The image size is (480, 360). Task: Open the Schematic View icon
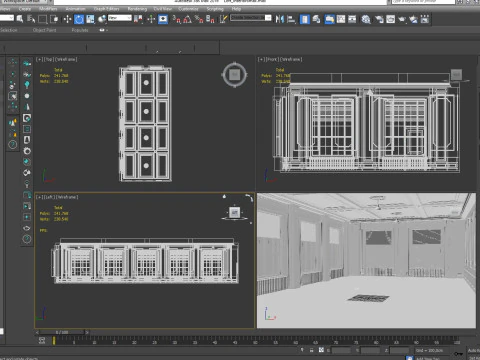point(352,19)
